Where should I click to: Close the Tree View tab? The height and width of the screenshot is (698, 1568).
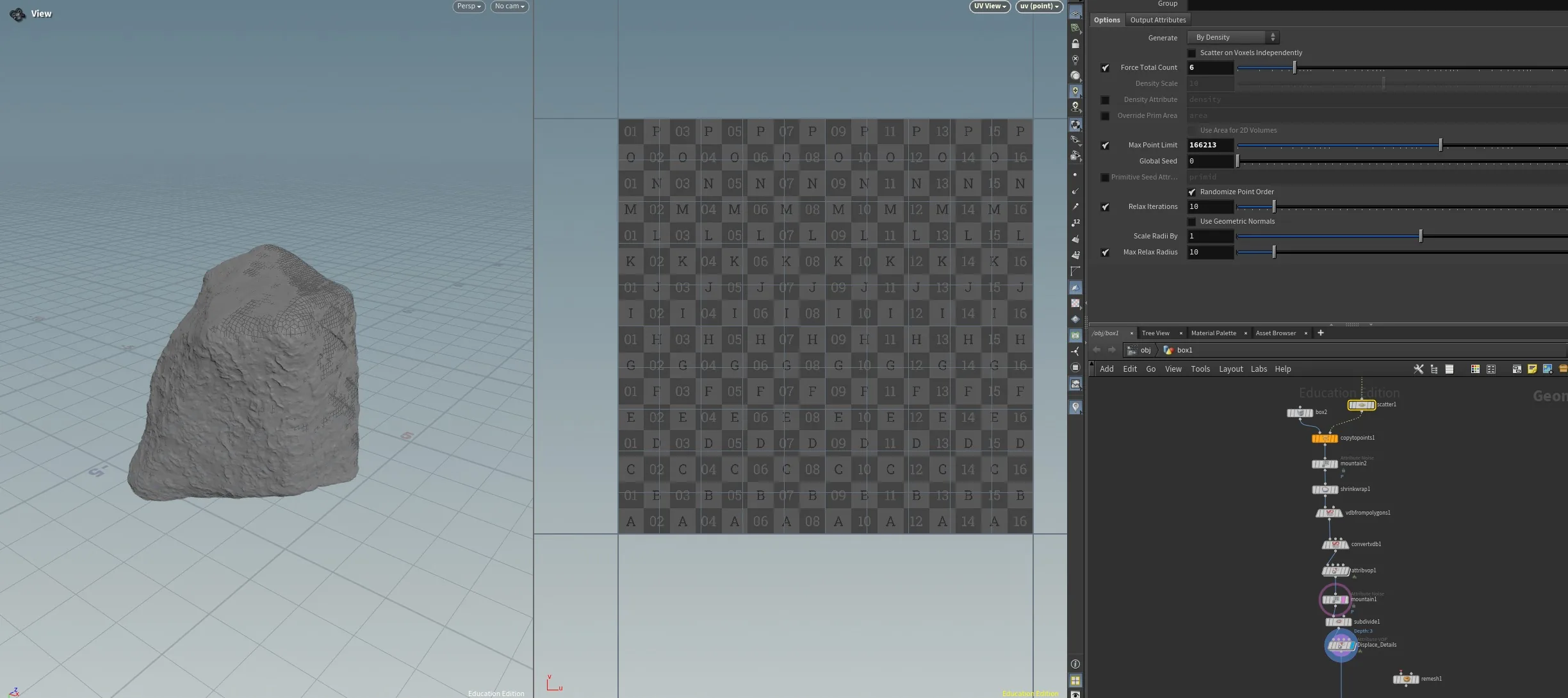(1180, 333)
